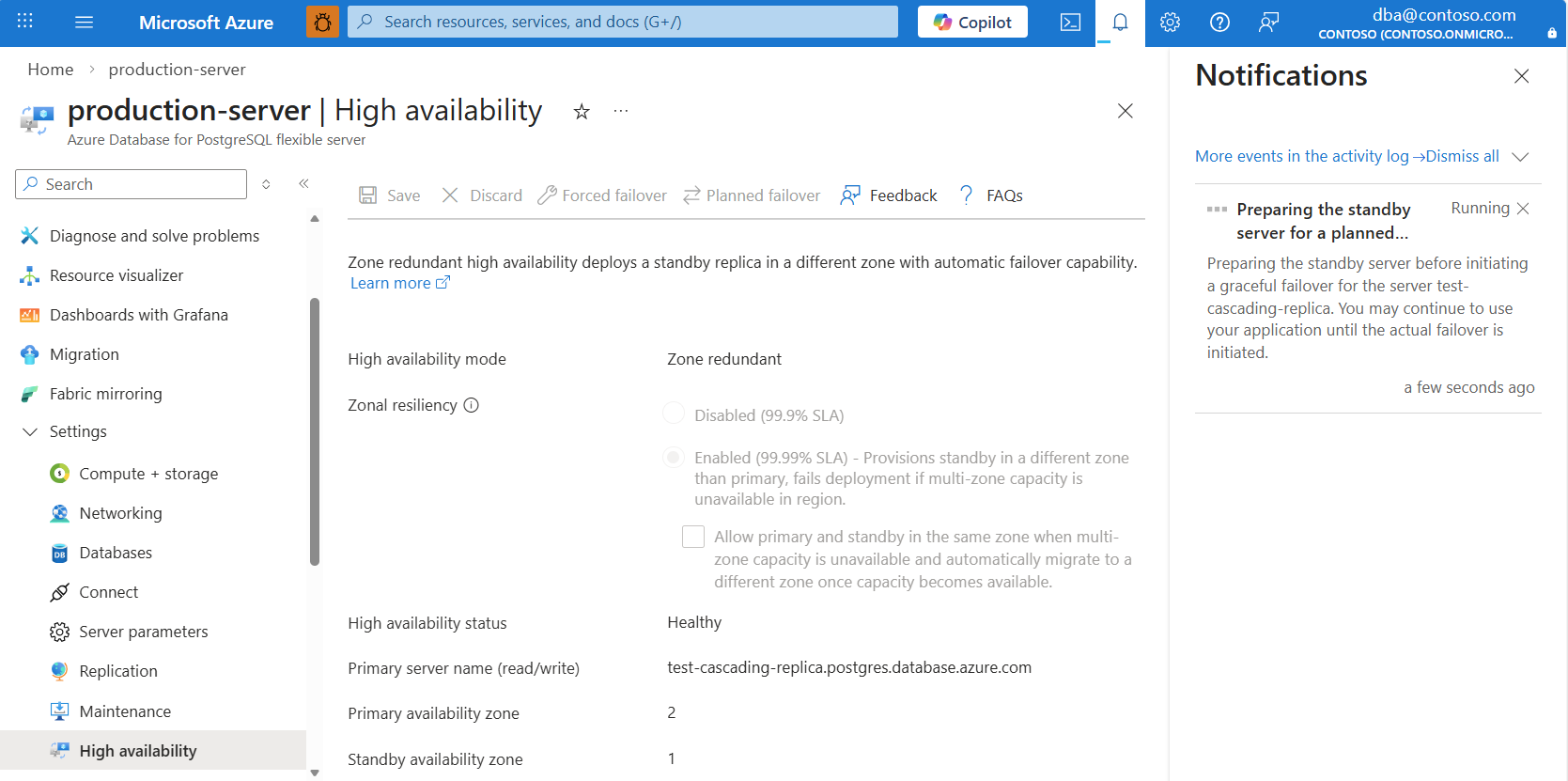Select the Disabled (99.9% SLA) radio option

pyautogui.click(x=674, y=414)
